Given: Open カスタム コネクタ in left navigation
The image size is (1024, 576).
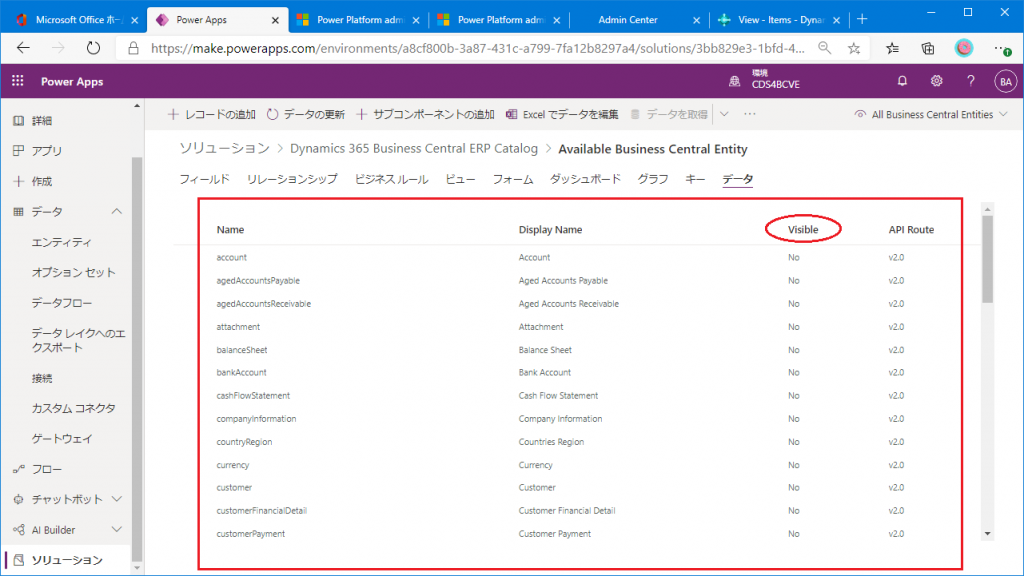Looking at the screenshot, I should click(73, 408).
